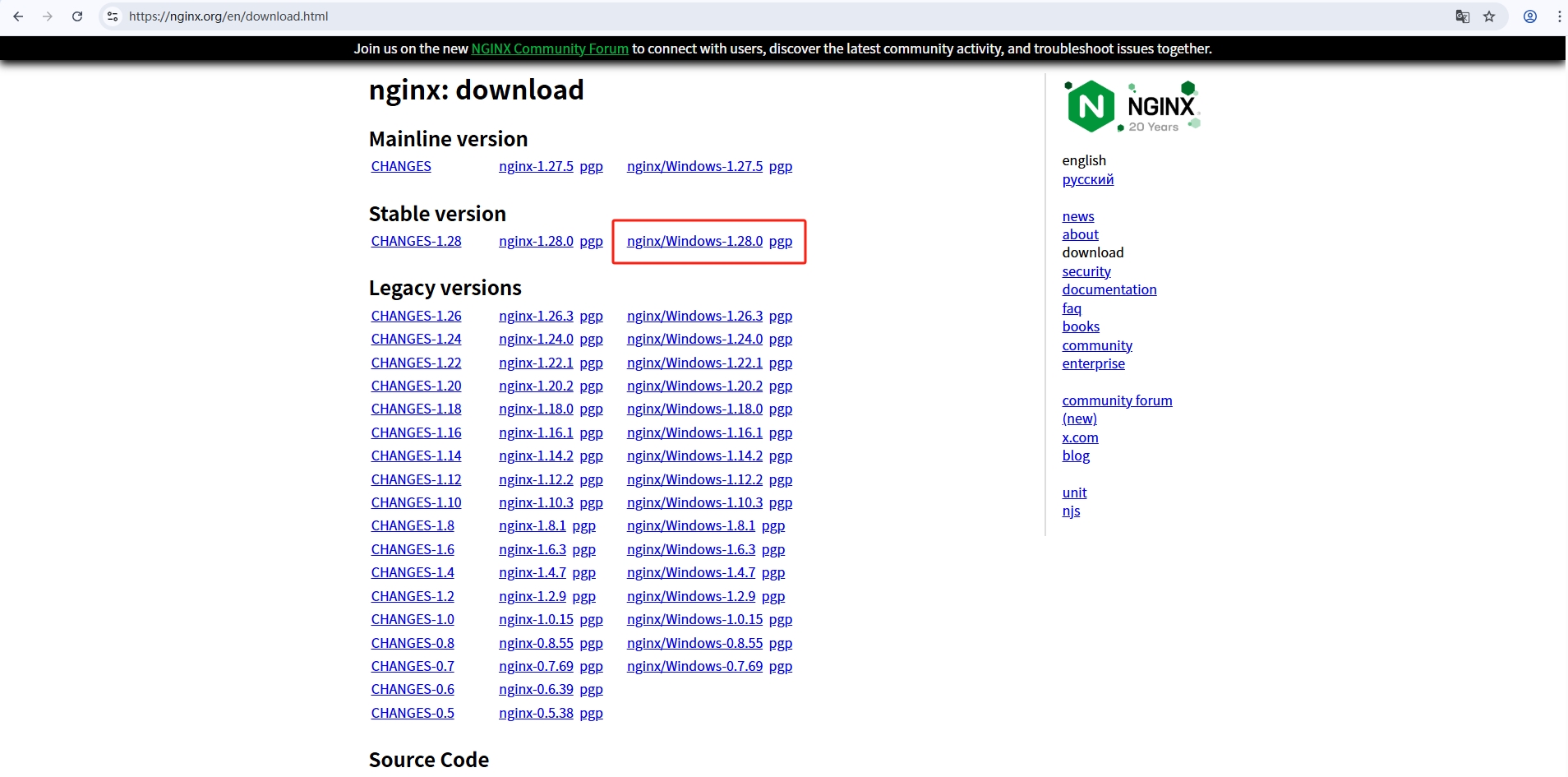1568x777 pixels.
Task: Download nginx-1.28.0 stable source
Action: 536,241
